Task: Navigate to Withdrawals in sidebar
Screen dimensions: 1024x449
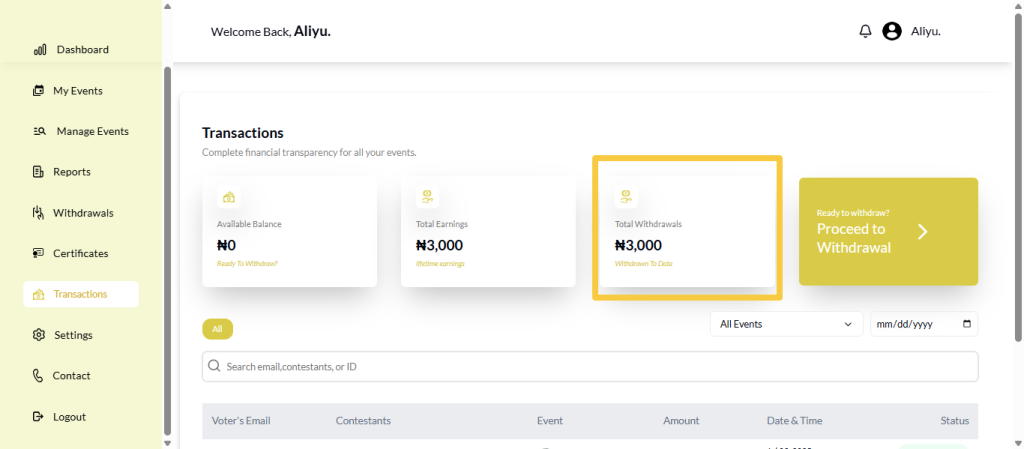Action: click(x=82, y=213)
